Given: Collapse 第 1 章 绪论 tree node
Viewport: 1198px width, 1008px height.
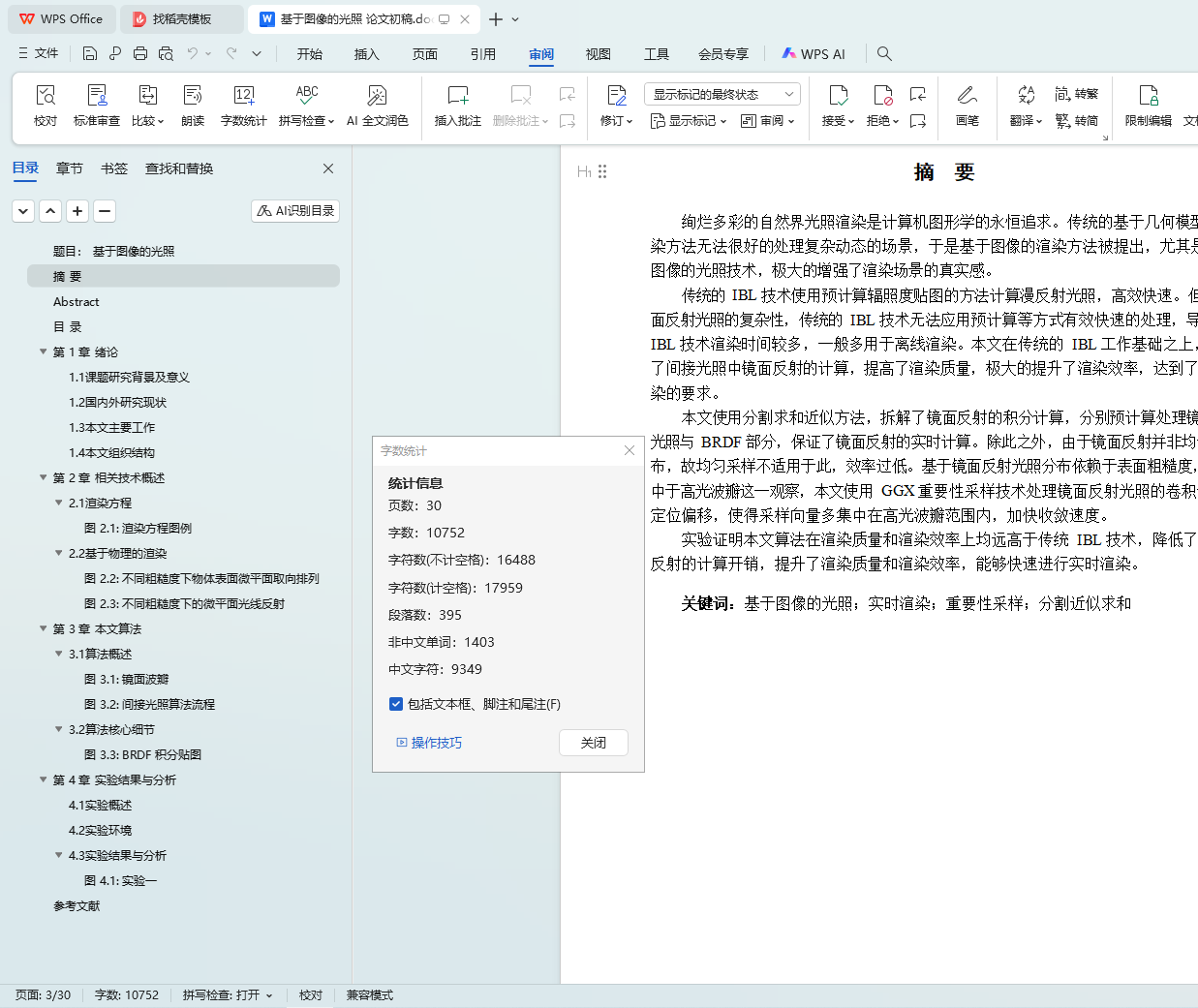Looking at the screenshot, I should point(43,351).
